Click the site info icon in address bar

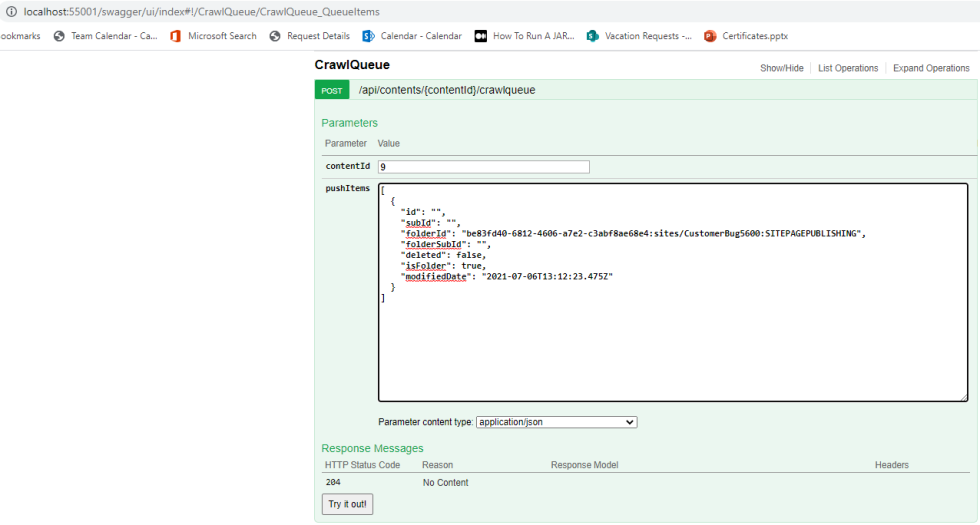[12, 11]
